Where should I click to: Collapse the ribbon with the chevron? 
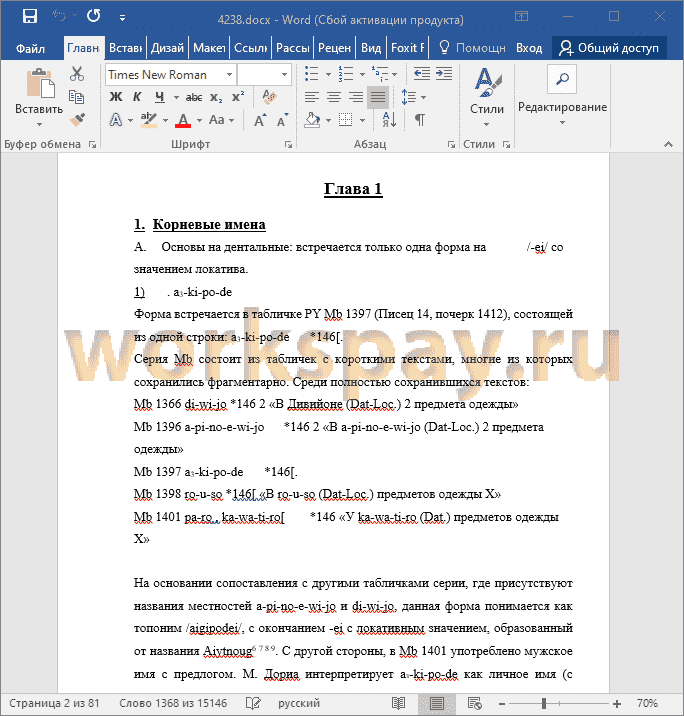tap(668, 144)
